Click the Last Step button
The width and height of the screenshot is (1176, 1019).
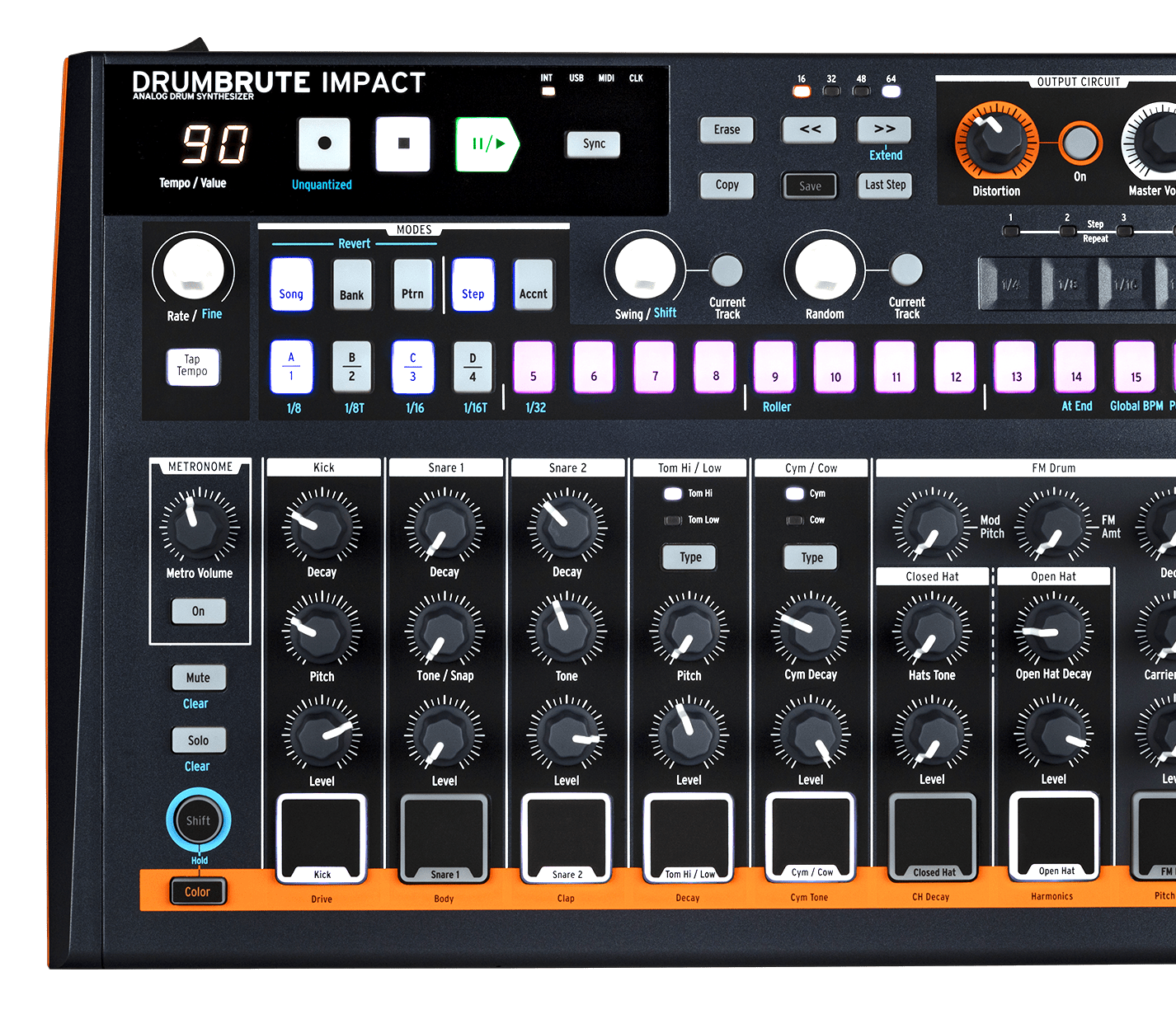tap(885, 185)
